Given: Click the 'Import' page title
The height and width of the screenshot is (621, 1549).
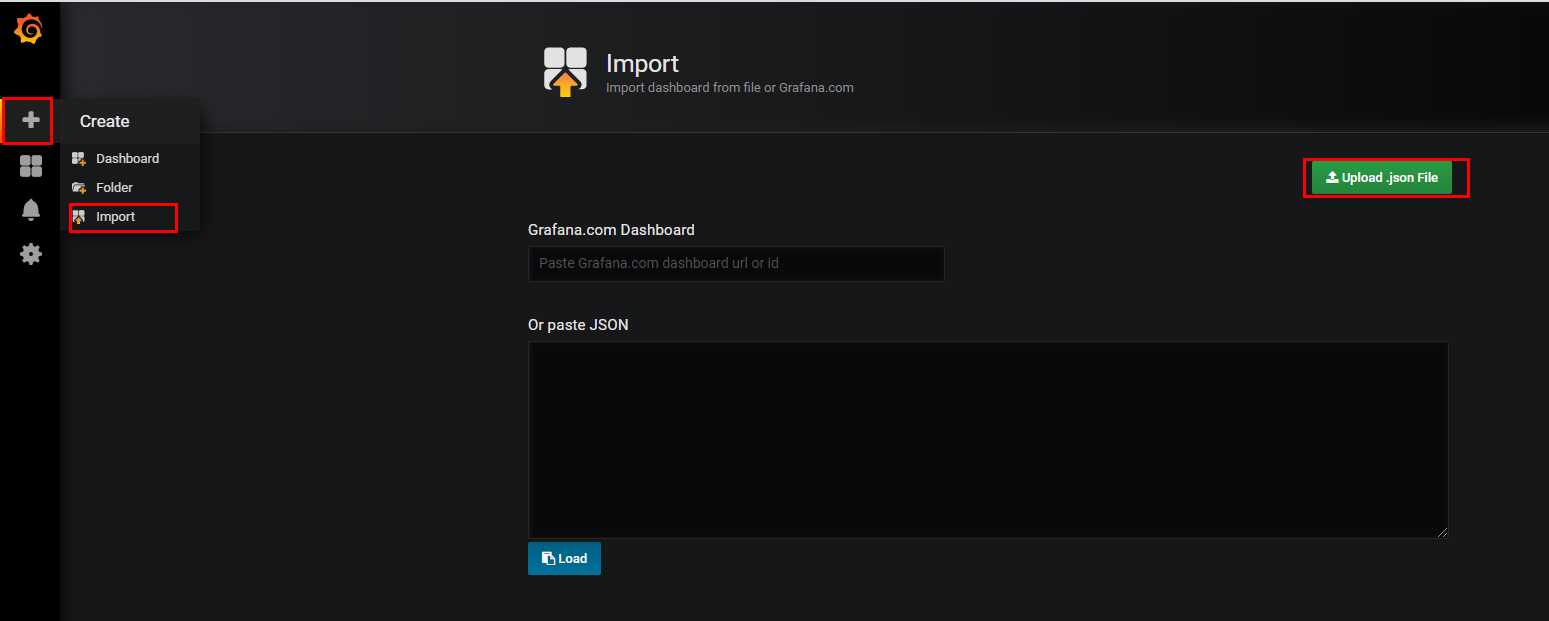Looking at the screenshot, I should 642,63.
